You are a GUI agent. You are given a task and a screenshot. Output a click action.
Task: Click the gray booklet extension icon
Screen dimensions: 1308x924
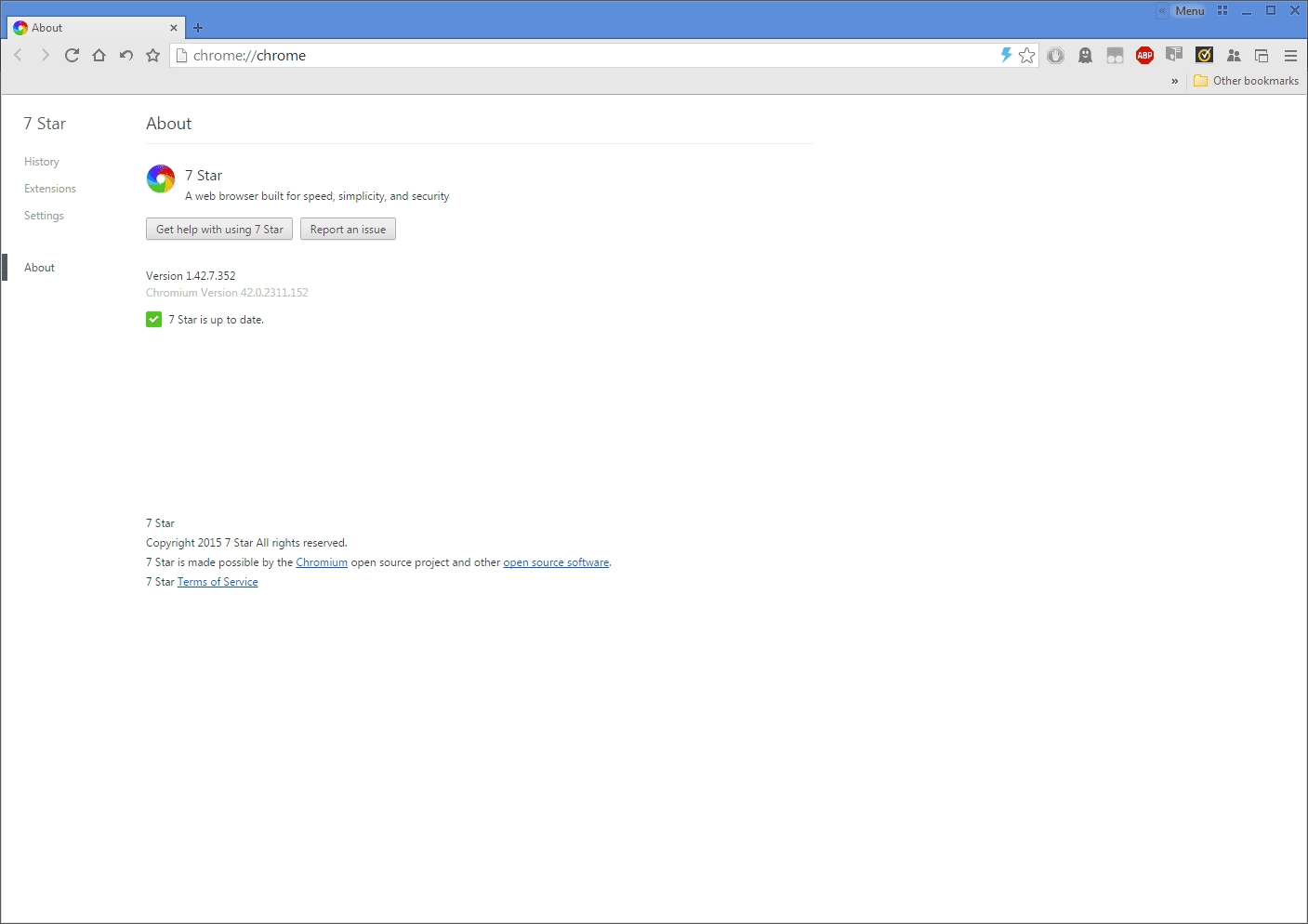(1174, 55)
